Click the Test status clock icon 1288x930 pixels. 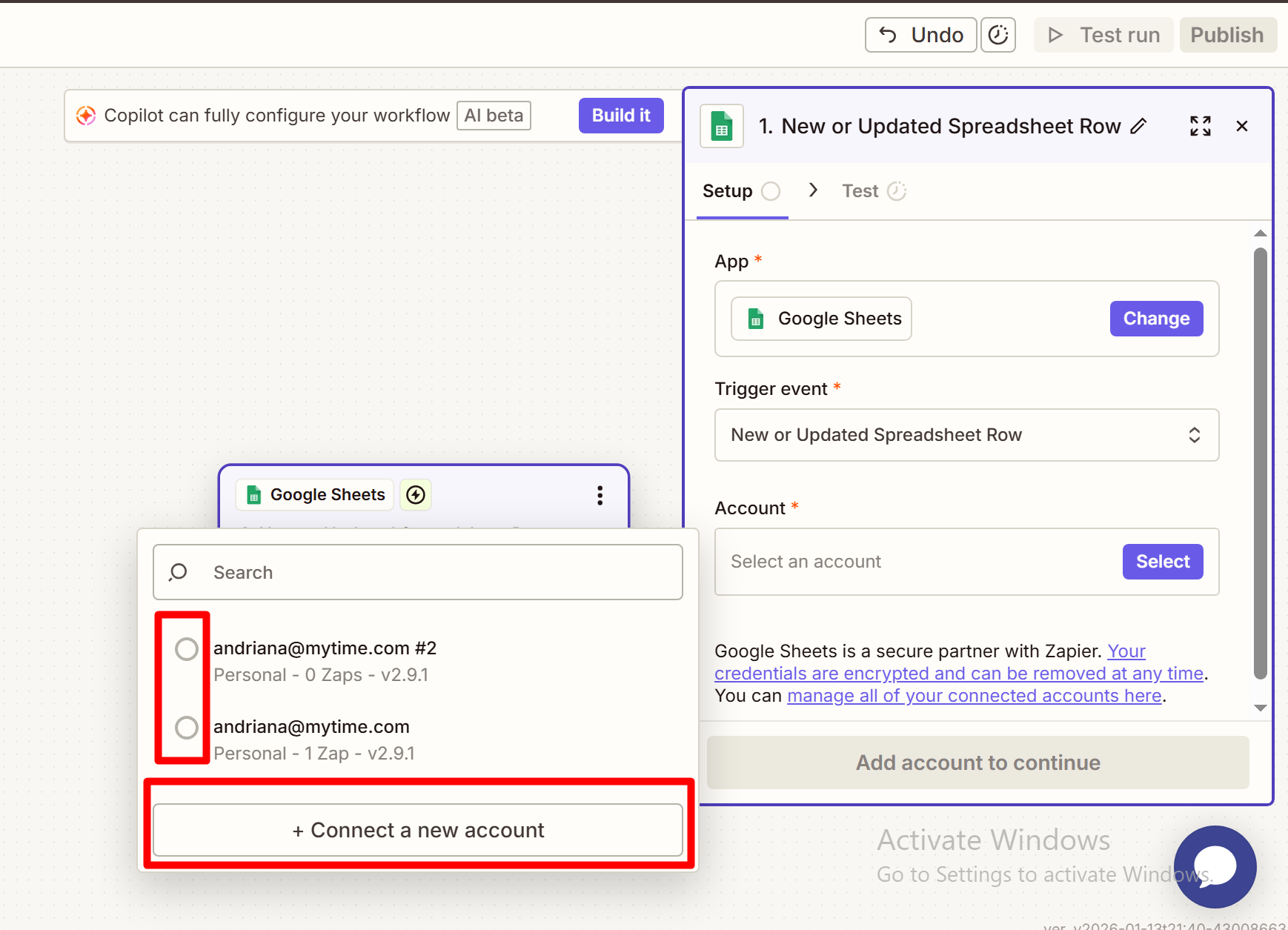point(897,191)
